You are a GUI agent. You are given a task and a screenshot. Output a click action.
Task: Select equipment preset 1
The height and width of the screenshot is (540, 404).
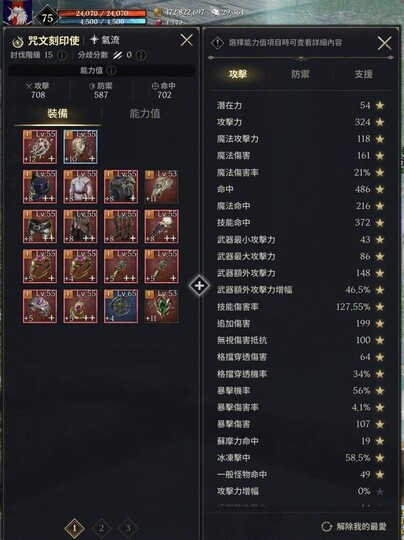click(74, 528)
